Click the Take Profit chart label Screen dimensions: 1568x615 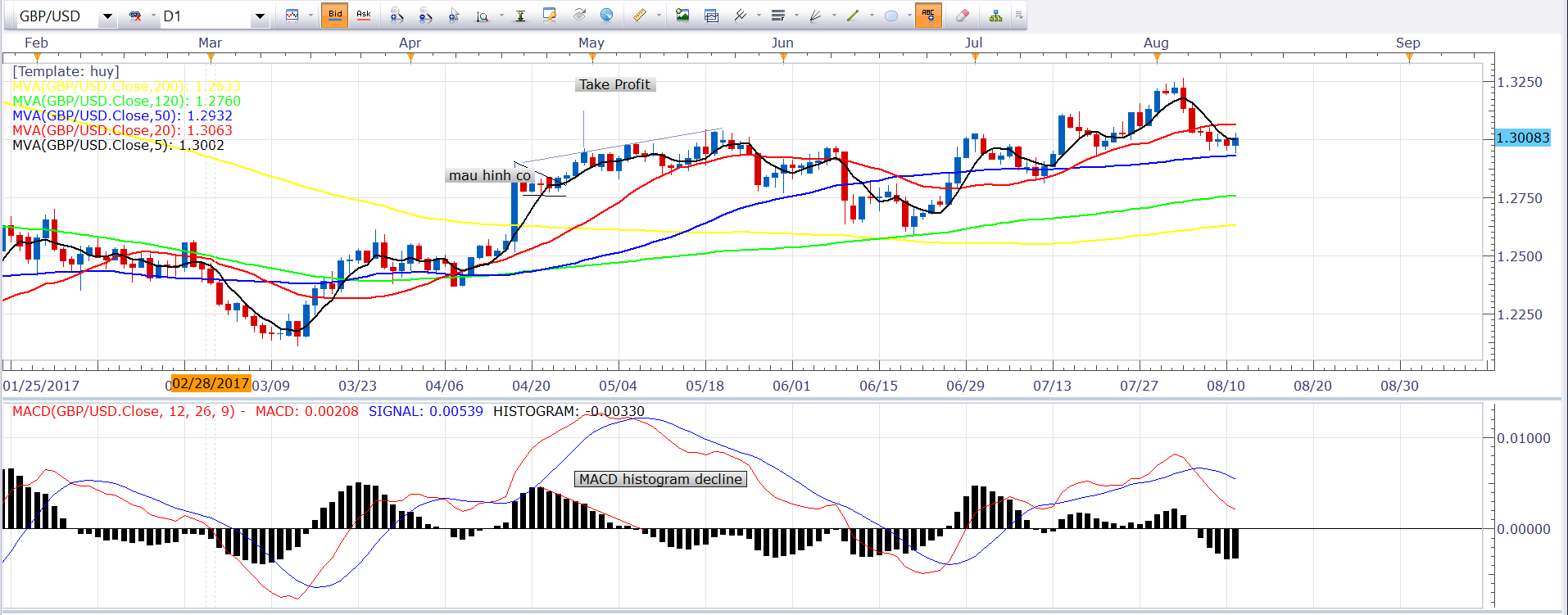coord(614,84)
